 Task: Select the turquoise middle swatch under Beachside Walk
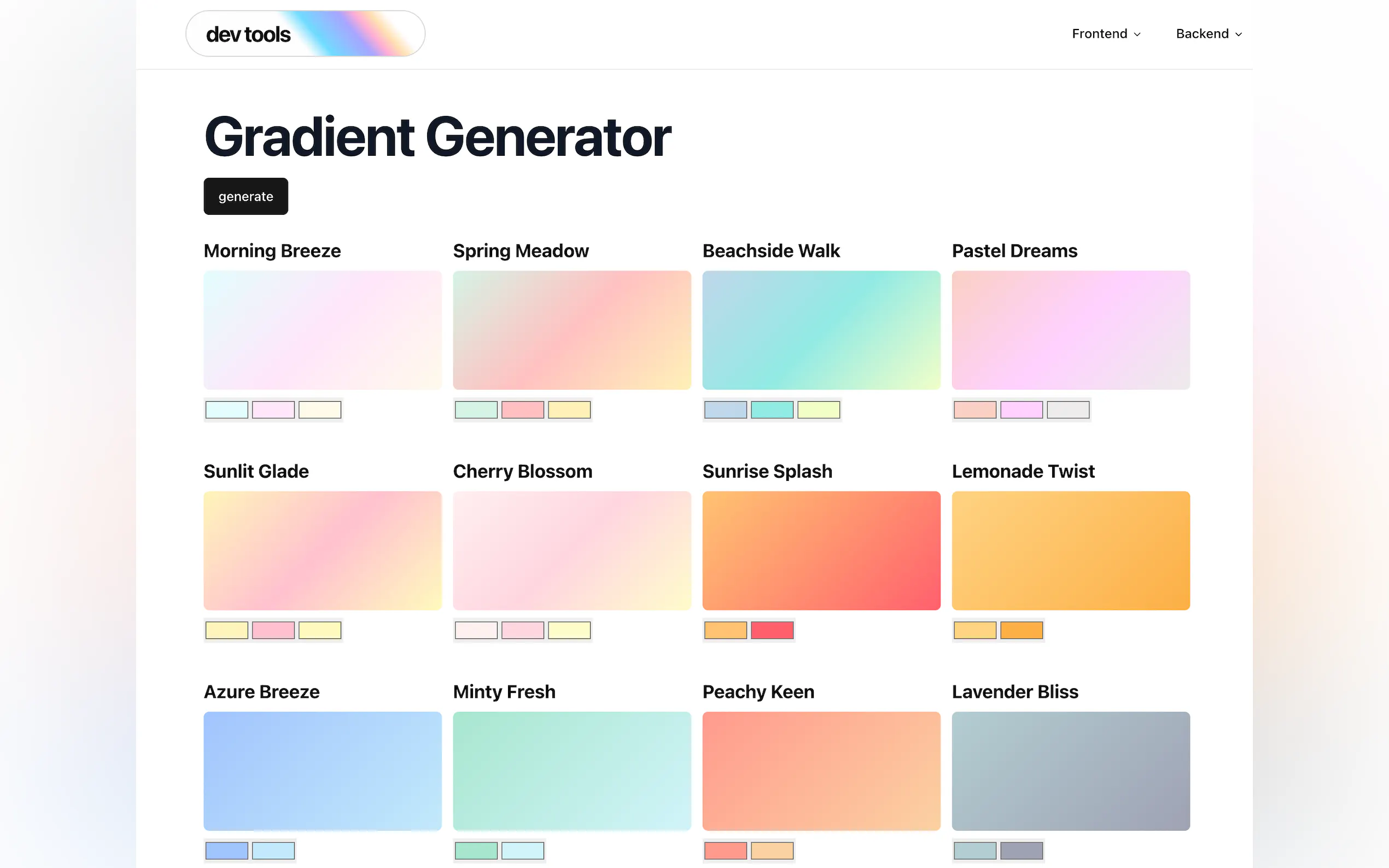(772, 410)
